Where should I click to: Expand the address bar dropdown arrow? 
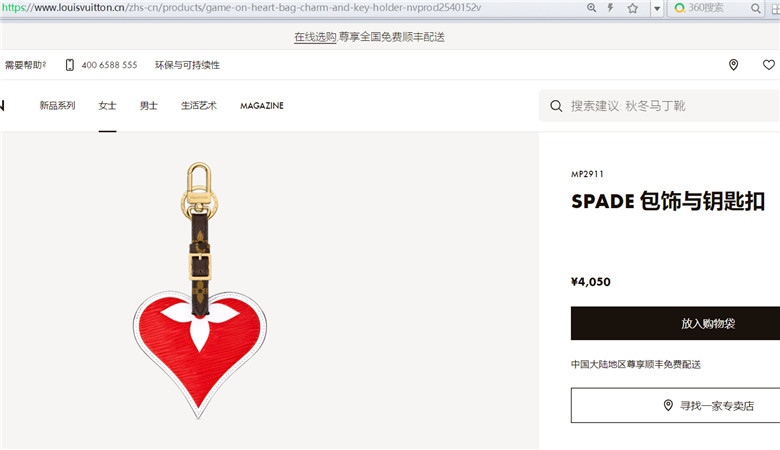[657, 8]
